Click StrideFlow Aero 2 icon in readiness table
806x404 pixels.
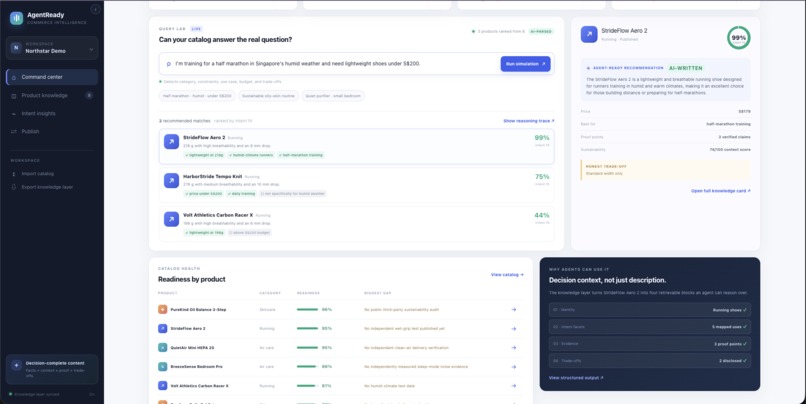pyautogui.click(x=162, y=328)
